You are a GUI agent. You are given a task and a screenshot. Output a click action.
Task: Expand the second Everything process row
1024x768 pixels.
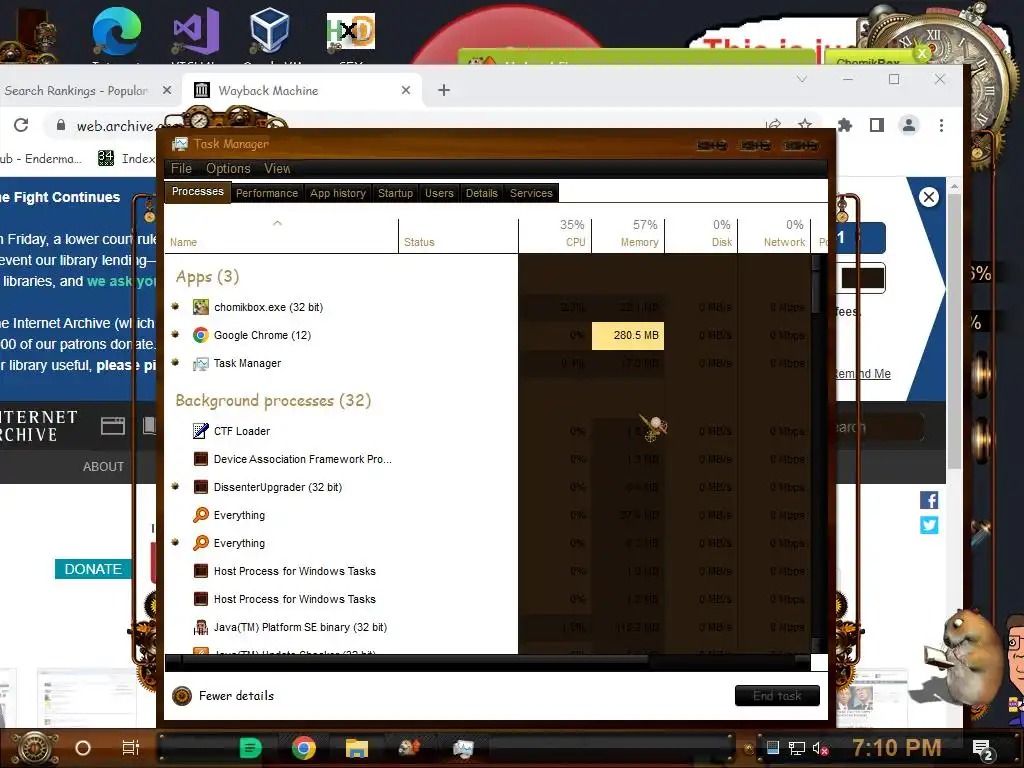(175, 543)
